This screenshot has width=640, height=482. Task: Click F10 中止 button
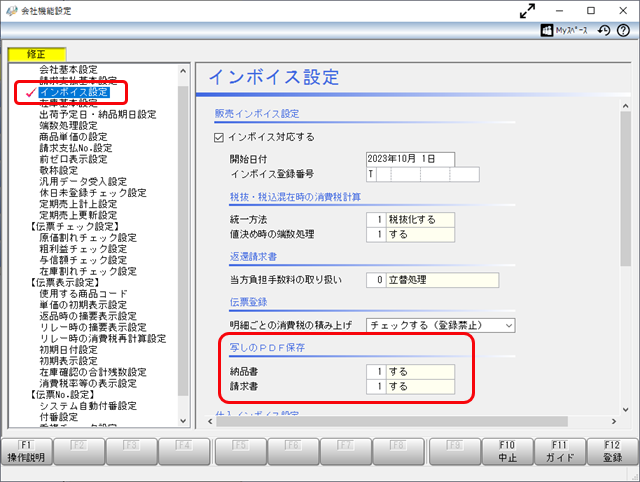click(x=507, y=451)
